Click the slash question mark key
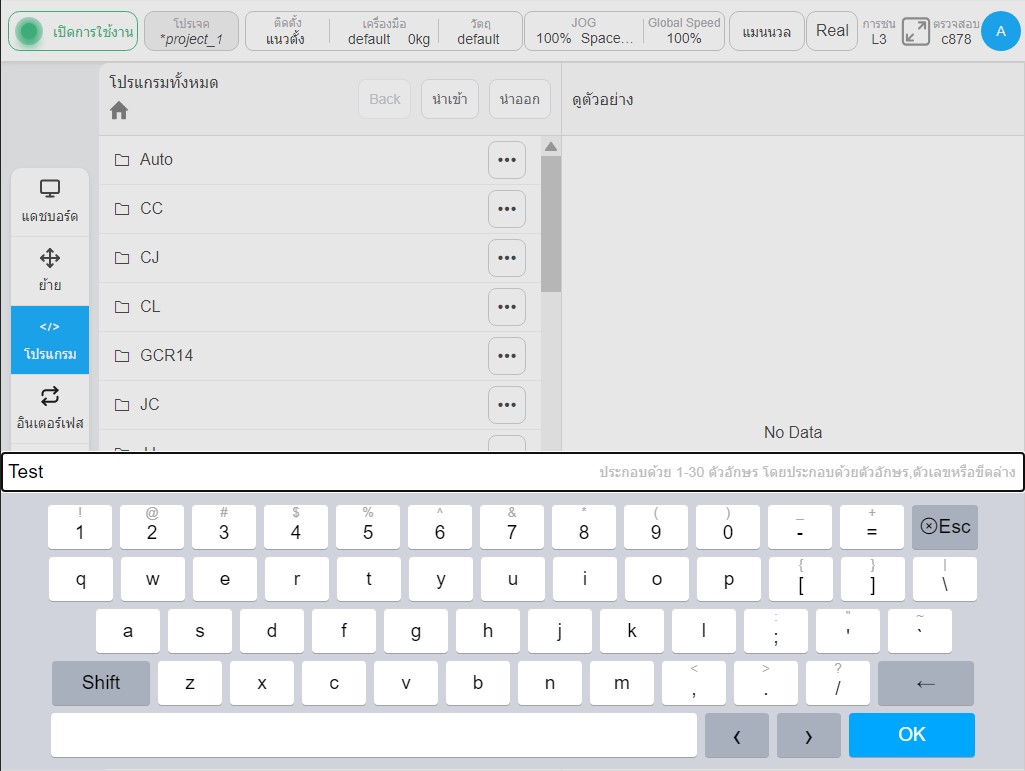 click(837, 683)
